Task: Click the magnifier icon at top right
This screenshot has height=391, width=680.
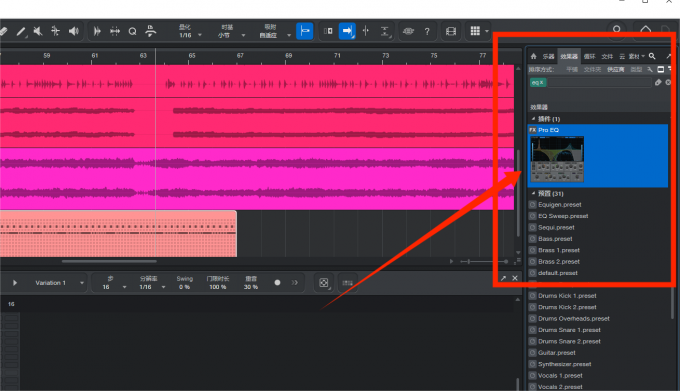Action: tap(617, 29)
